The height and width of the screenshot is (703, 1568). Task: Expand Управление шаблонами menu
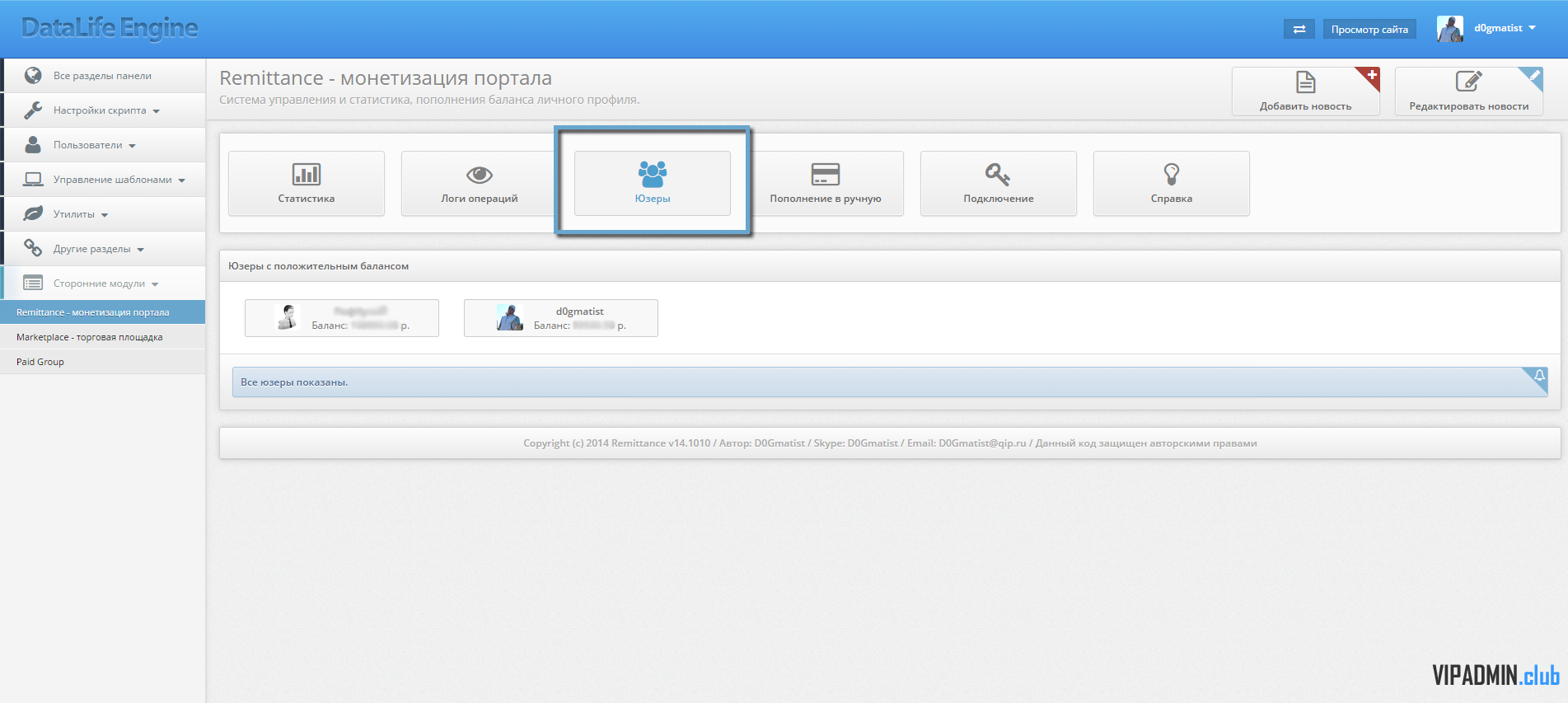pos(119,180)
